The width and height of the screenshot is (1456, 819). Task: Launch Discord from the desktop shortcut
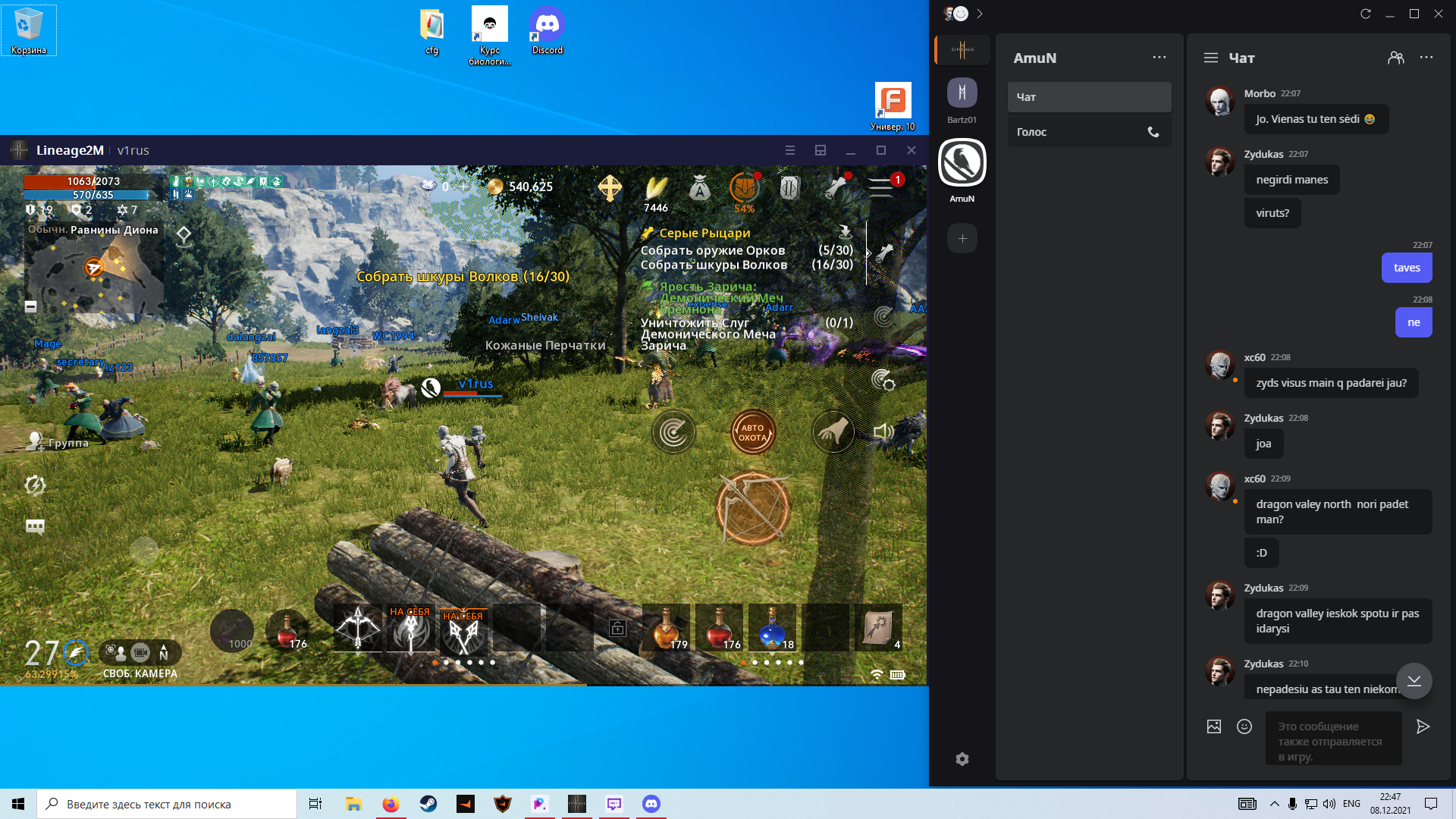tap(547, 31)
